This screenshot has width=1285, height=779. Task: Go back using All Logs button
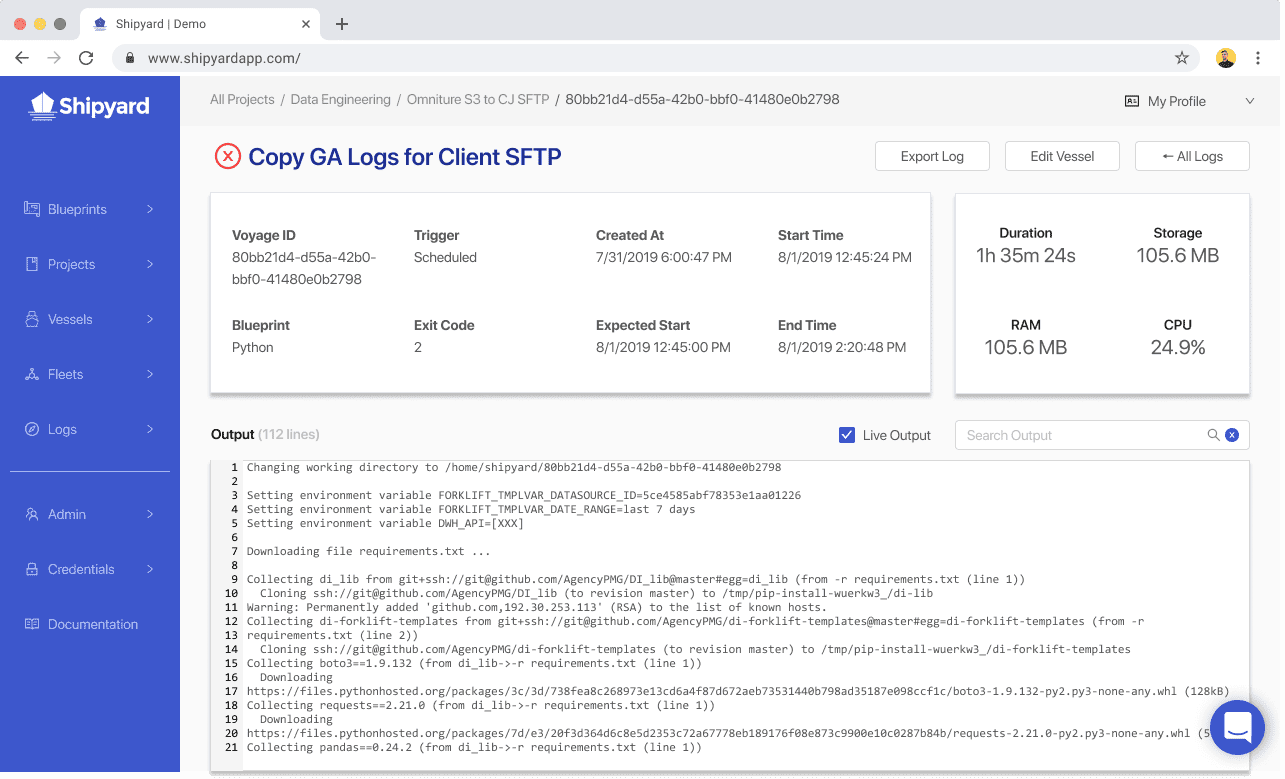(x=1192, y=156)
